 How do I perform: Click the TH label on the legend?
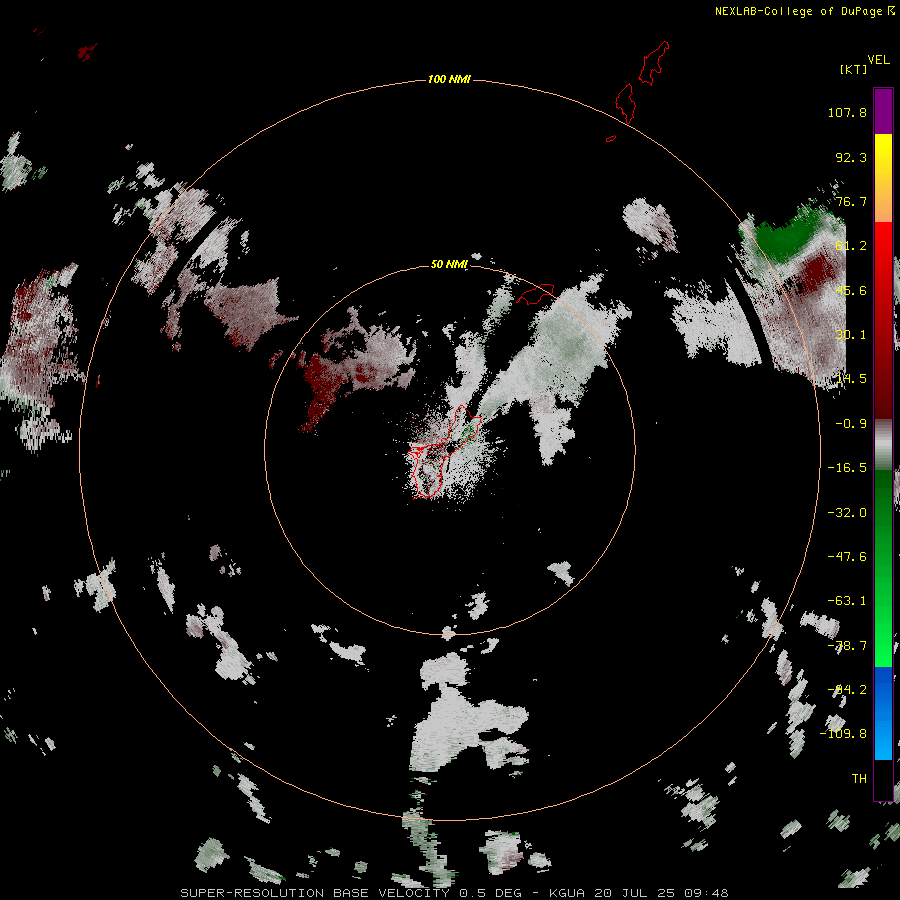(859, 779)
